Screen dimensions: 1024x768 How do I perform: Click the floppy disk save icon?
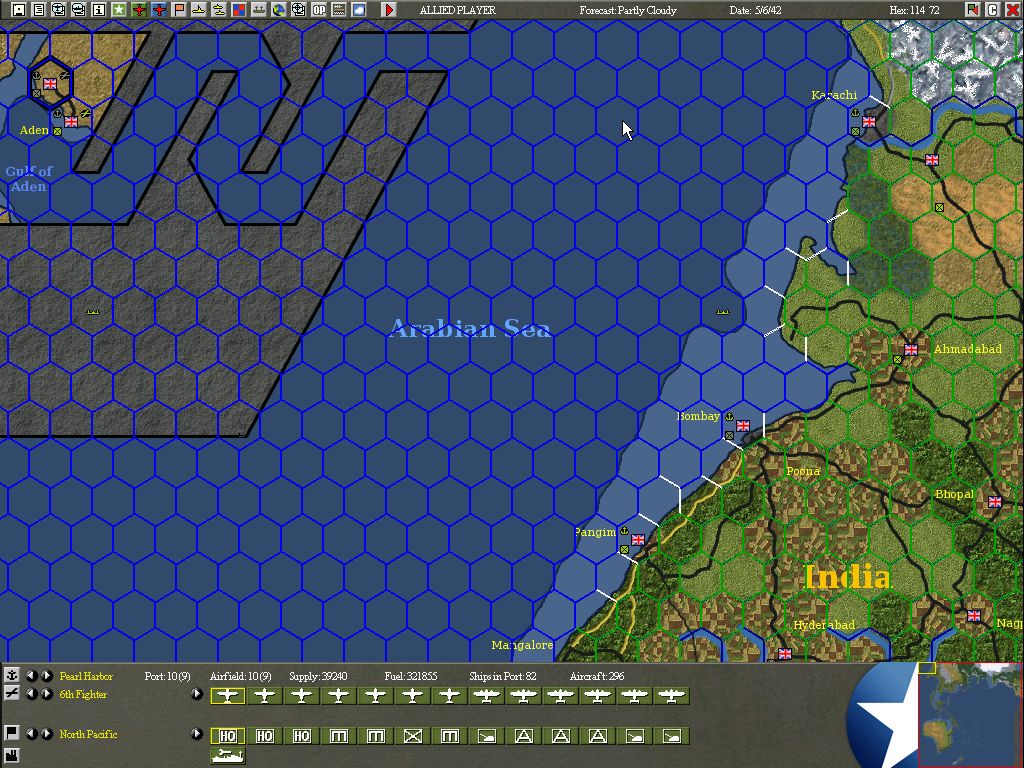point(19,10)
